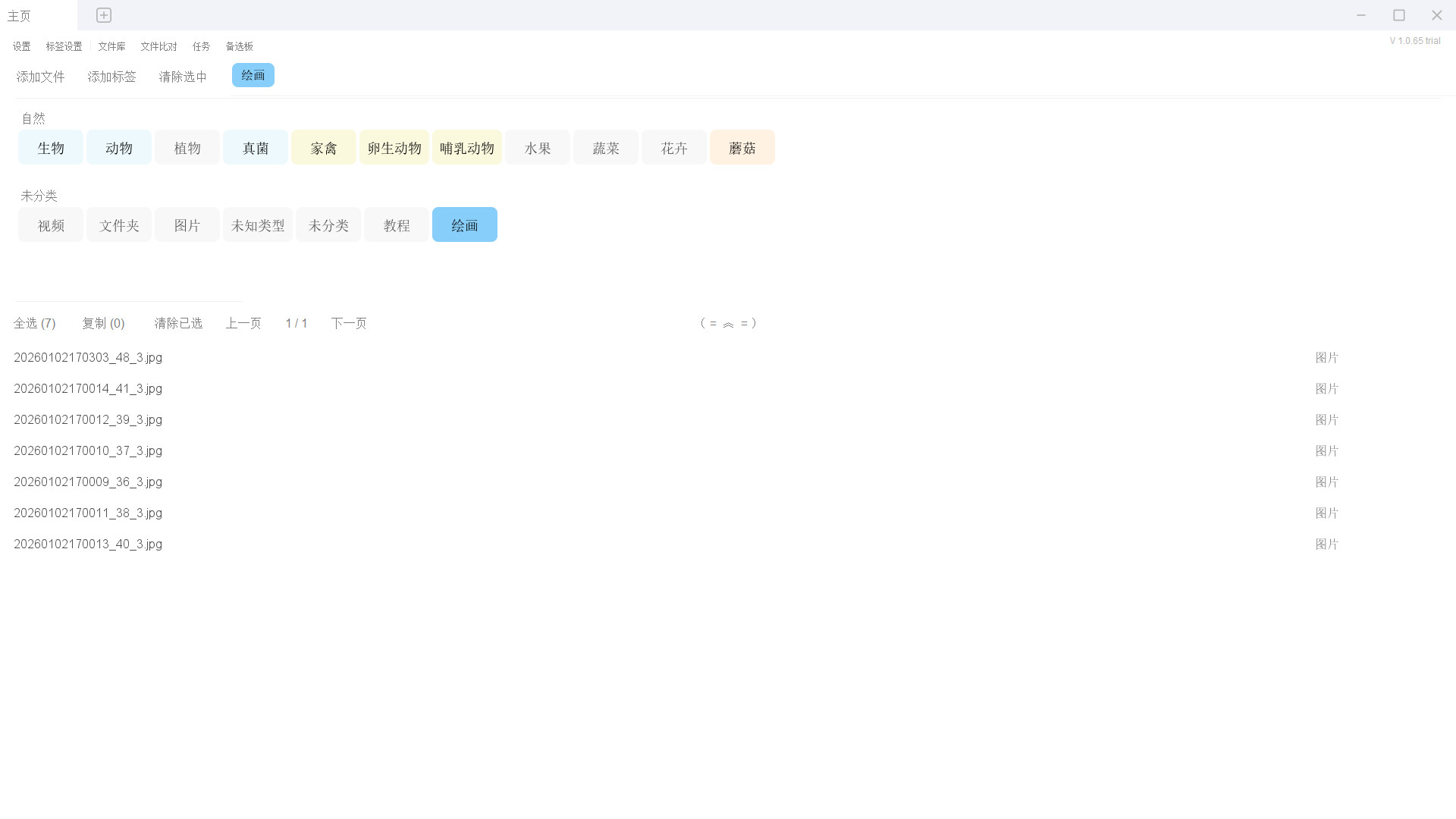Go to next page with 下一页

click(349, 323)
